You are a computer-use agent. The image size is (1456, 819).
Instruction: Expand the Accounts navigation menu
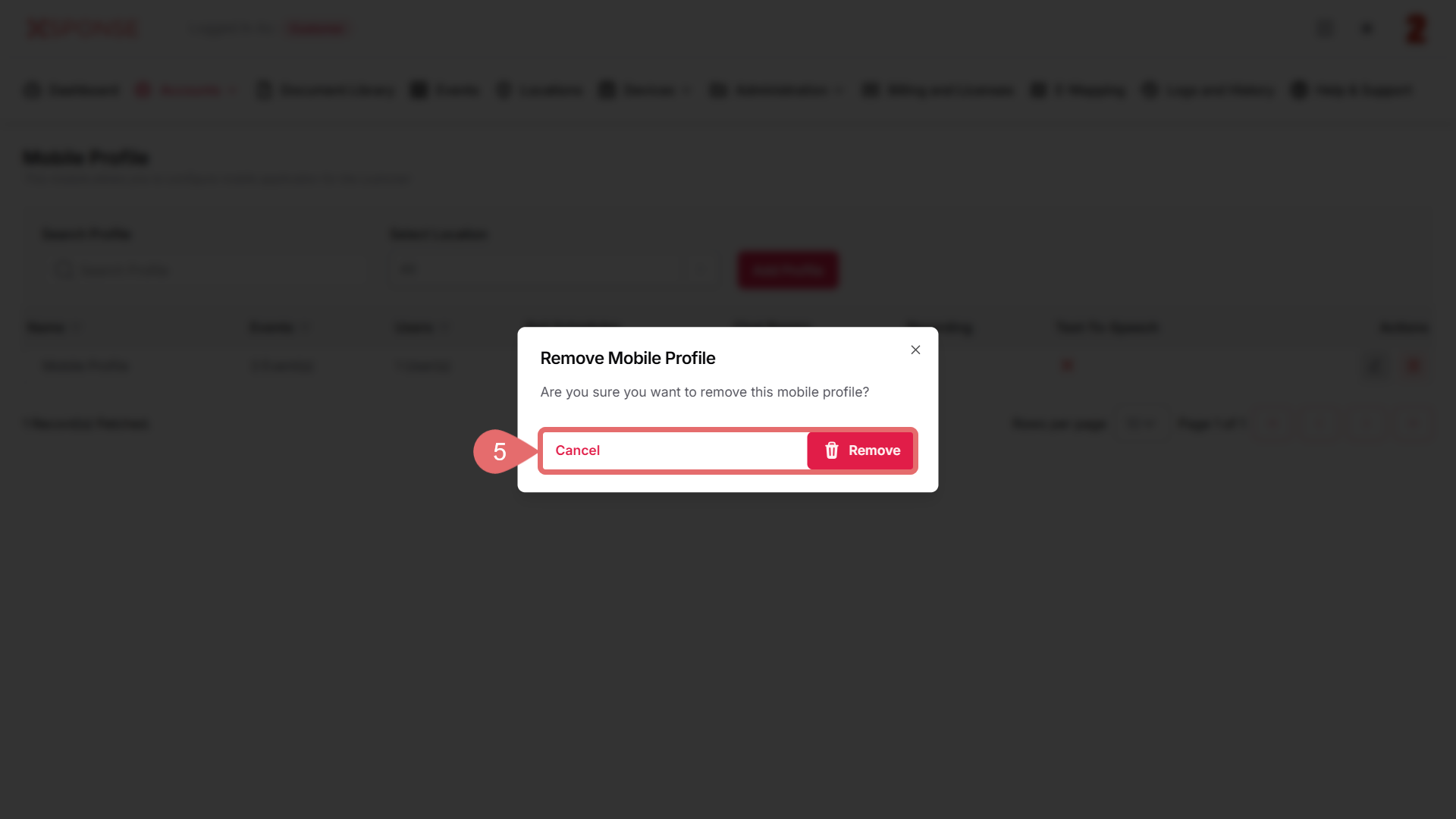coord(187,90)
